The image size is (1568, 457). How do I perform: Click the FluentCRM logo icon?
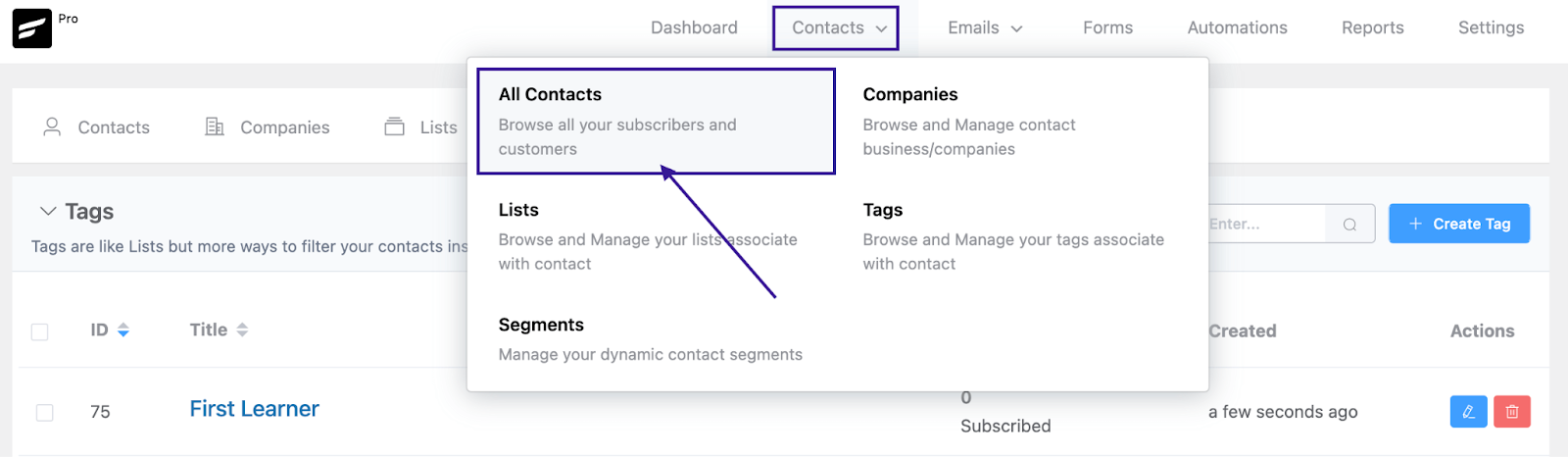[31, 28]
